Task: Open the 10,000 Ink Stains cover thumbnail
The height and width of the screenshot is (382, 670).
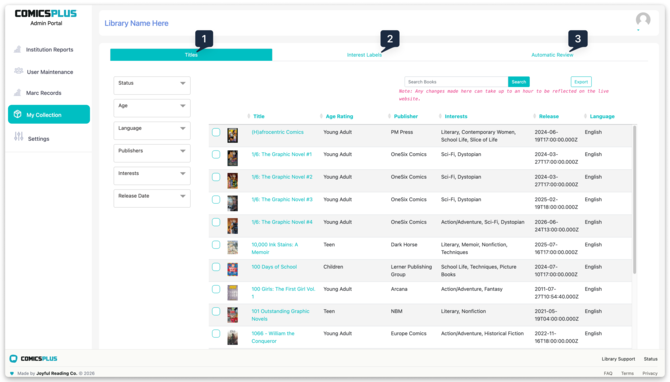Action: pyautogui.click(x=232, y=247)
